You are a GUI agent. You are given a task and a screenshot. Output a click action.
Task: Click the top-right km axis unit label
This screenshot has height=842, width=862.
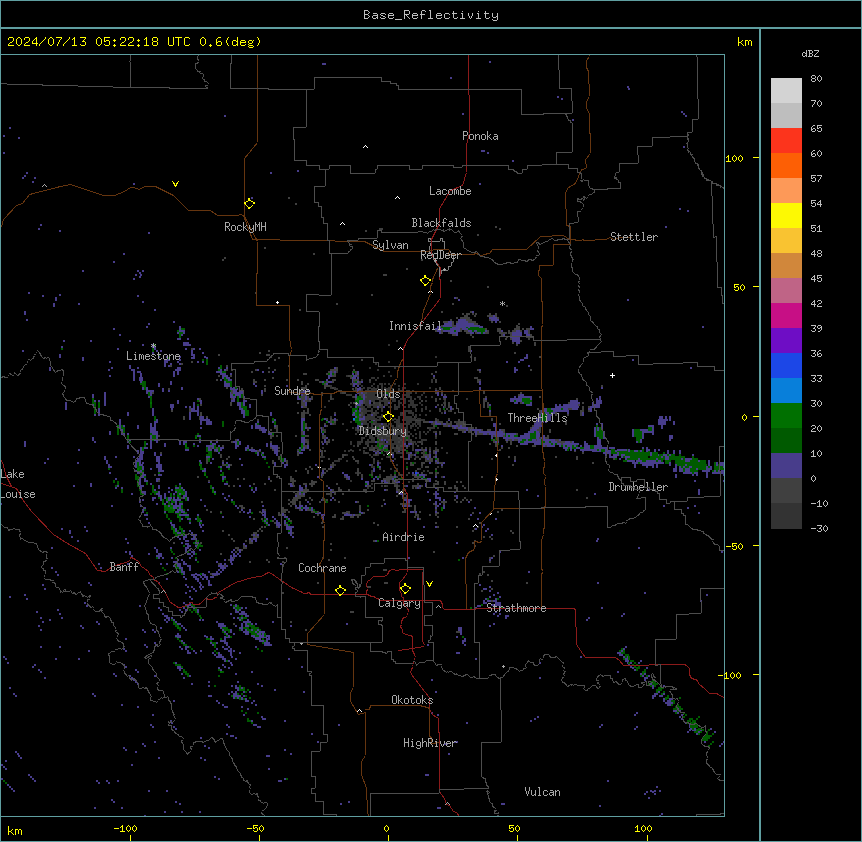pos(745,42)
